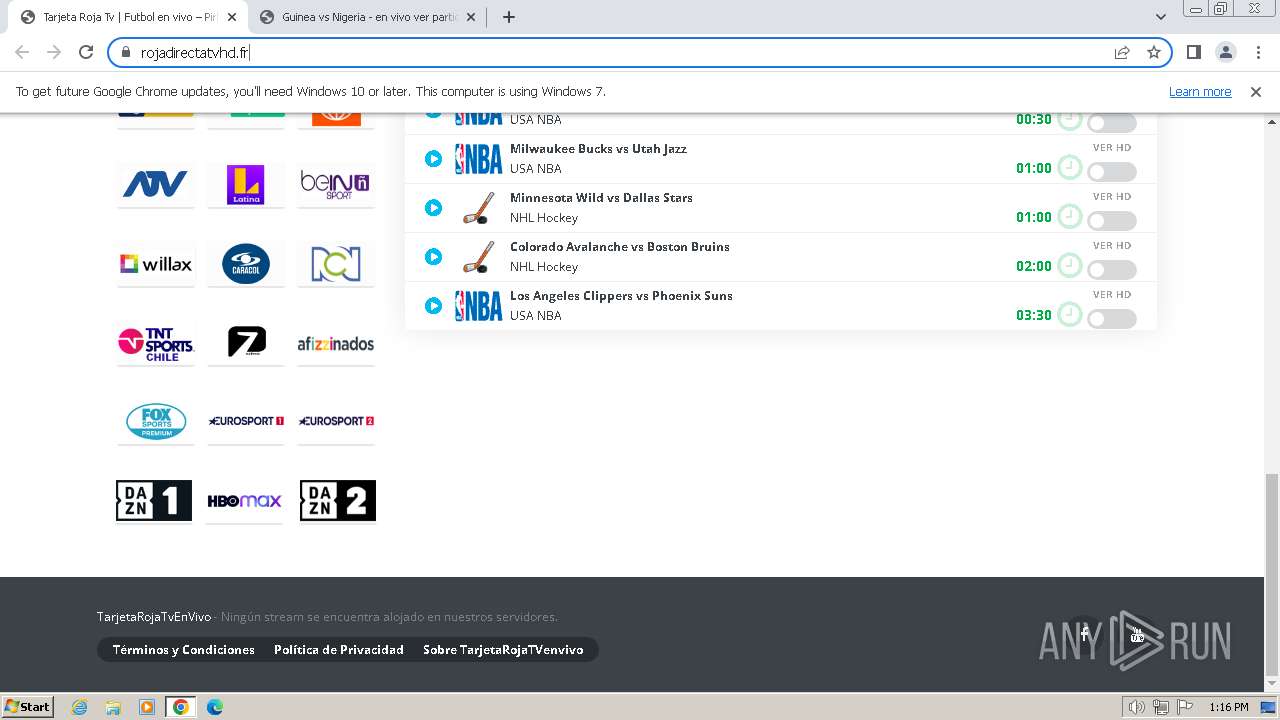Click the volume icon in system tray

(1137, 707)
